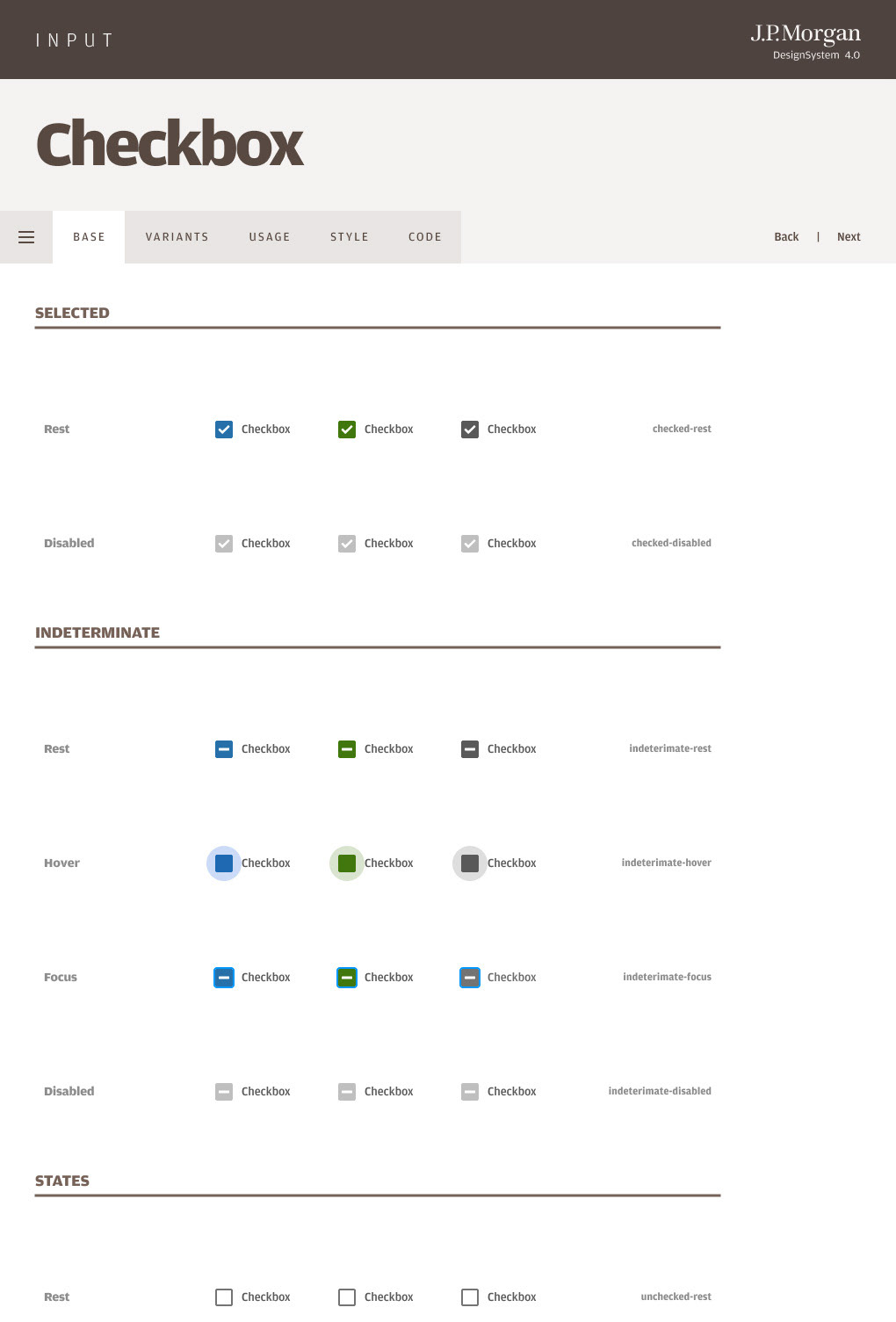The image size is (896, 1322).
Task: Click the SELECTED section heading
Action: [x=72, y=313]
